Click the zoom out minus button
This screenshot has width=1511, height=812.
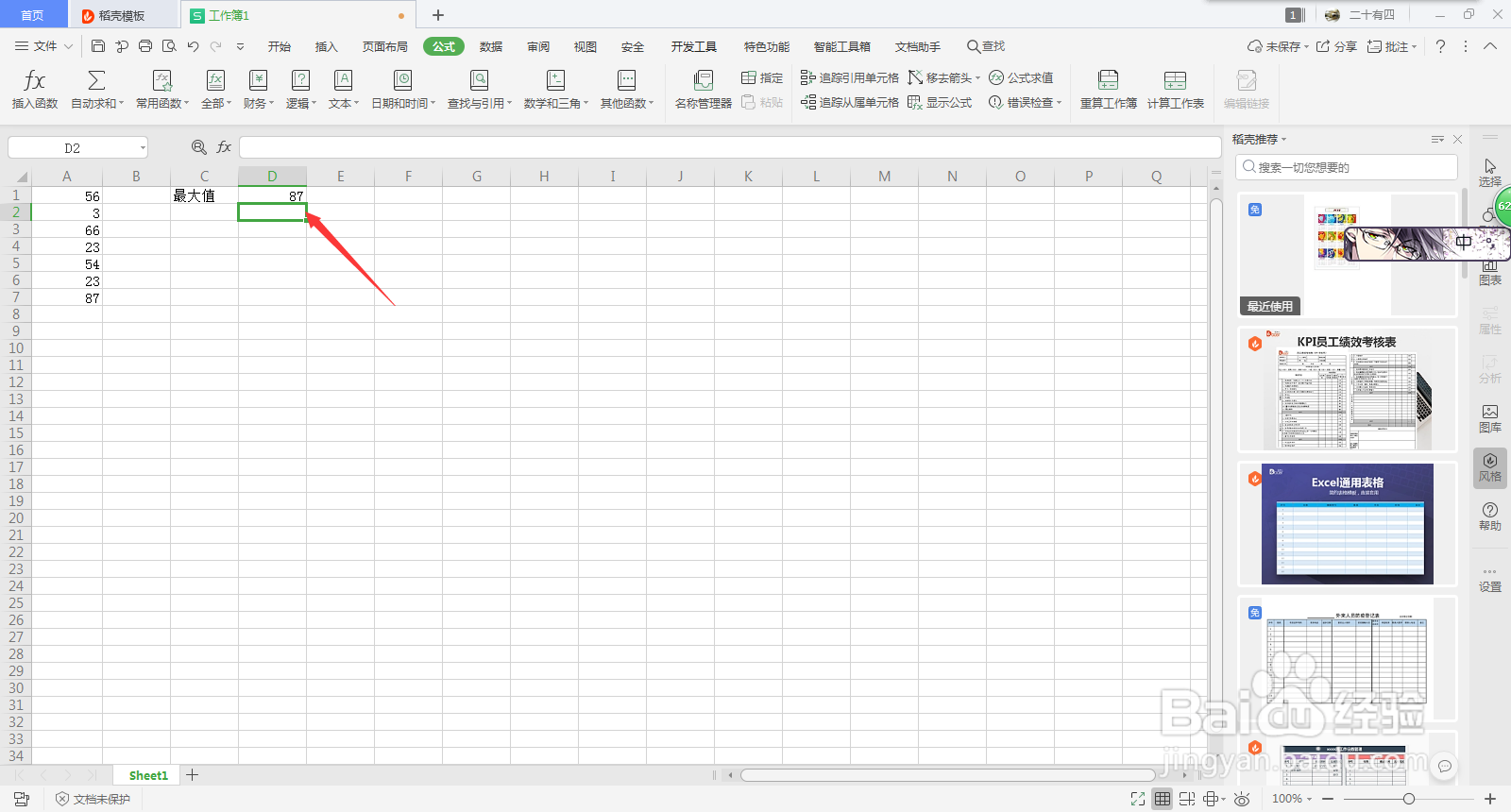(1328, 799)
